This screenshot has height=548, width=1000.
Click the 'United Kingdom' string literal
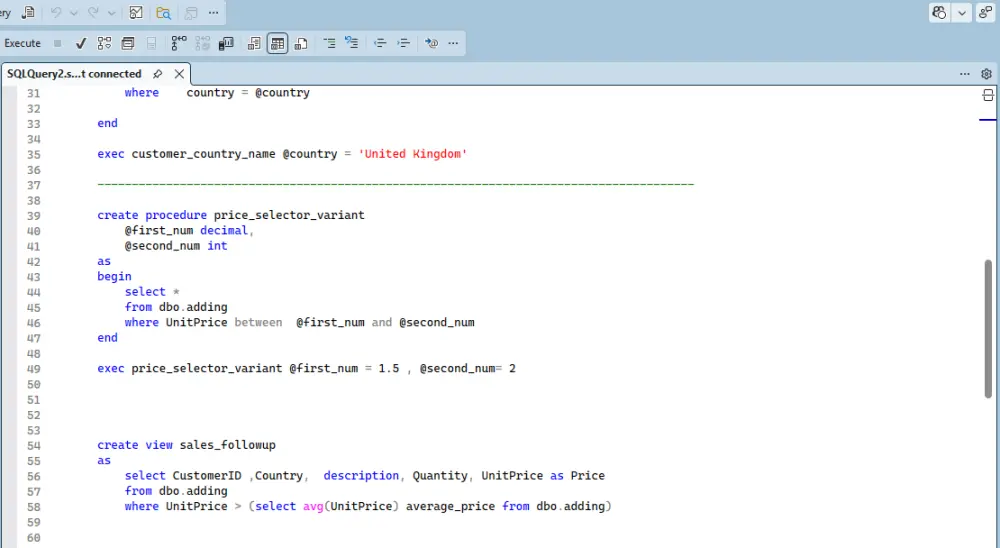[x=413, y=154]
